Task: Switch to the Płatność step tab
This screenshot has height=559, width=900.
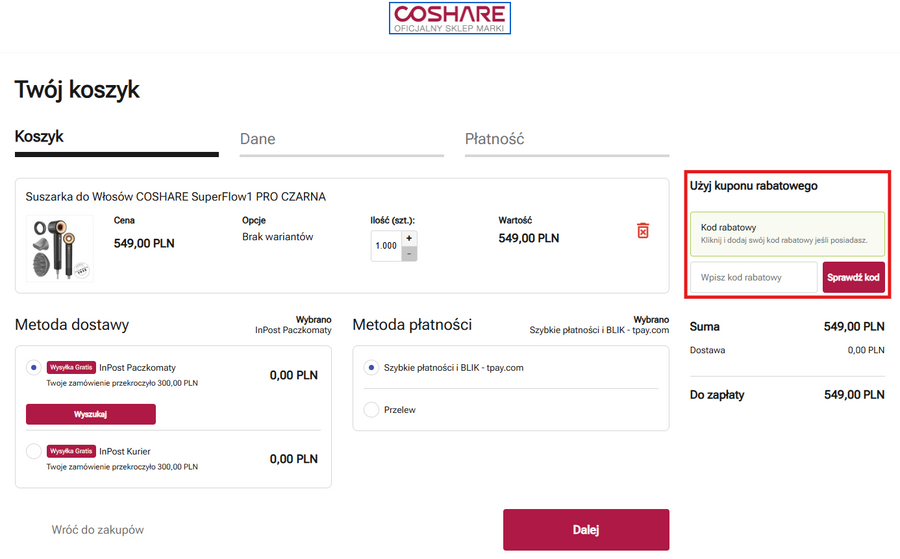Action: point(494,139)
